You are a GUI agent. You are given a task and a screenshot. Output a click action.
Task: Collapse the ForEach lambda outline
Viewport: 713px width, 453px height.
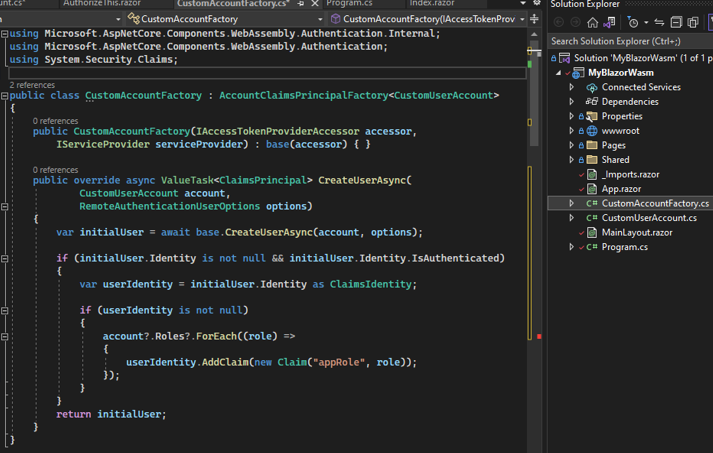5,337
